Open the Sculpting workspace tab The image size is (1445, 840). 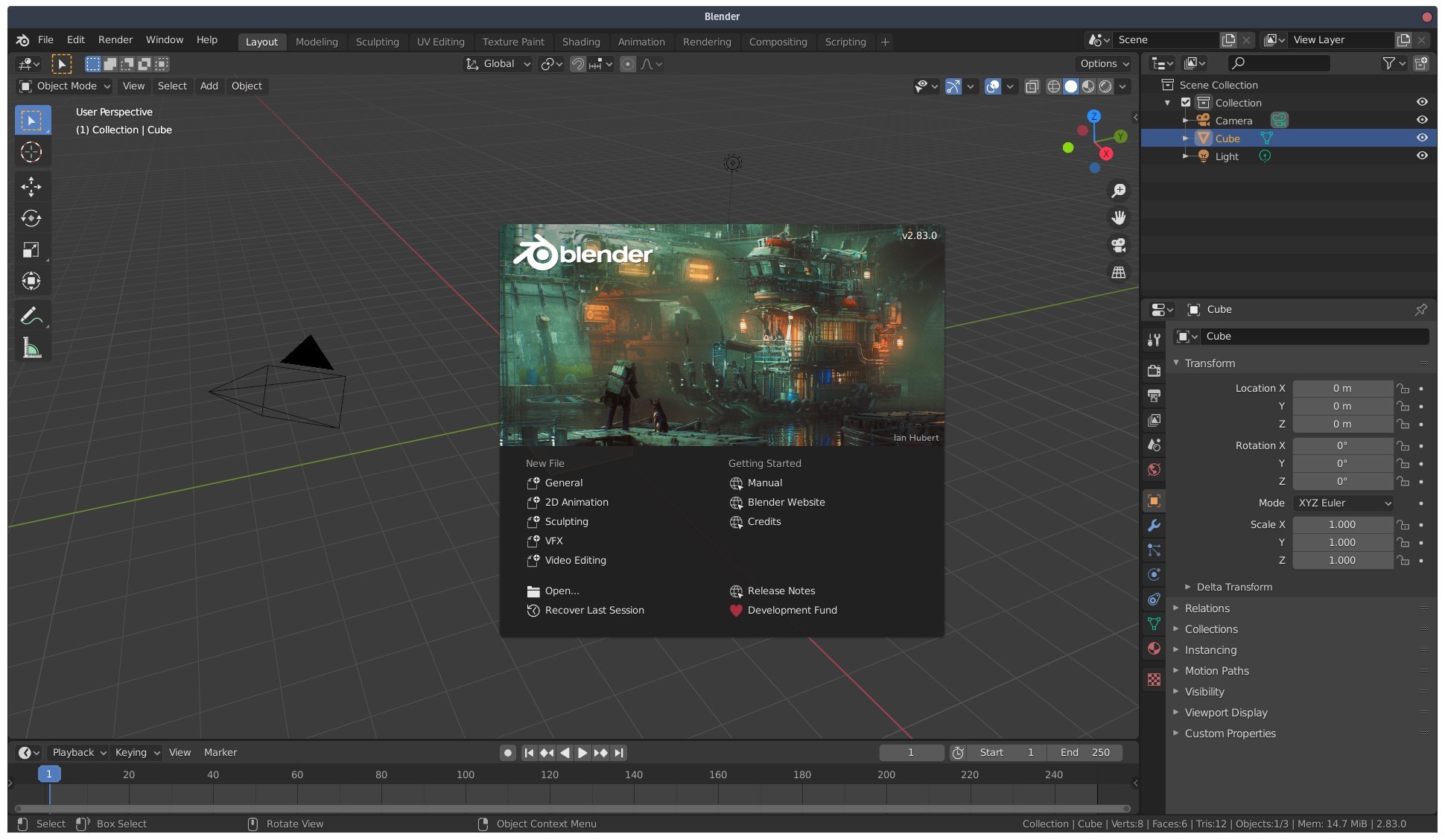(377, 41)
